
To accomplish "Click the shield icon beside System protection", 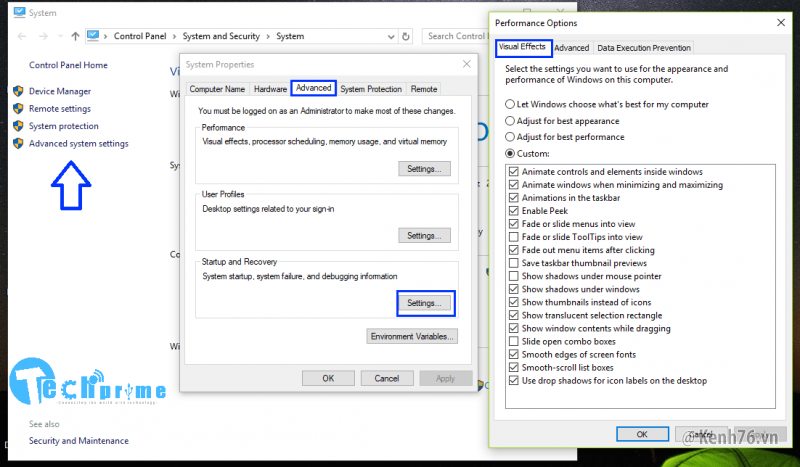I will click(18, 126).
